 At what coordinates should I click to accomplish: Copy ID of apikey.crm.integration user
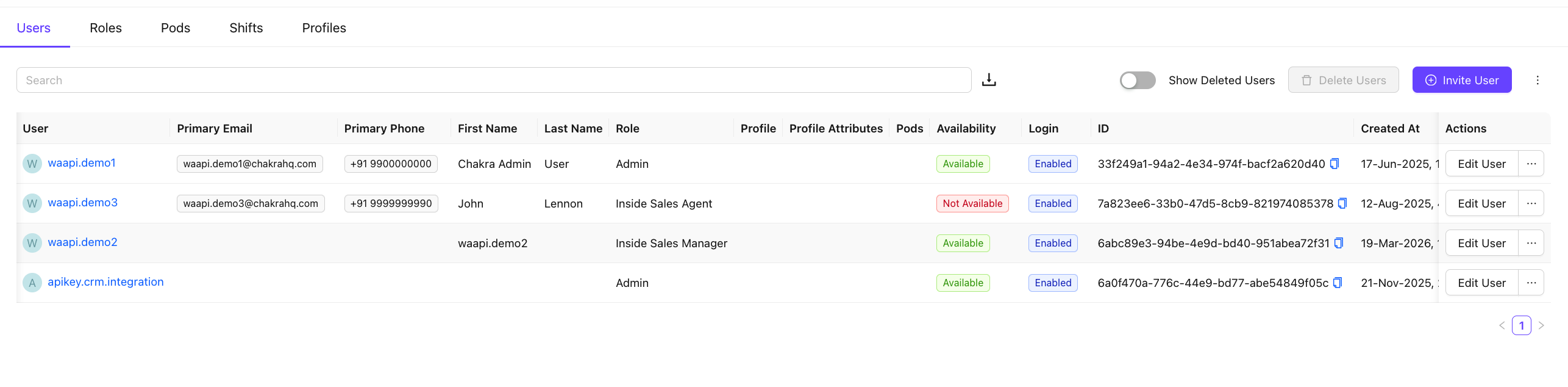[x=1338, y=283]
